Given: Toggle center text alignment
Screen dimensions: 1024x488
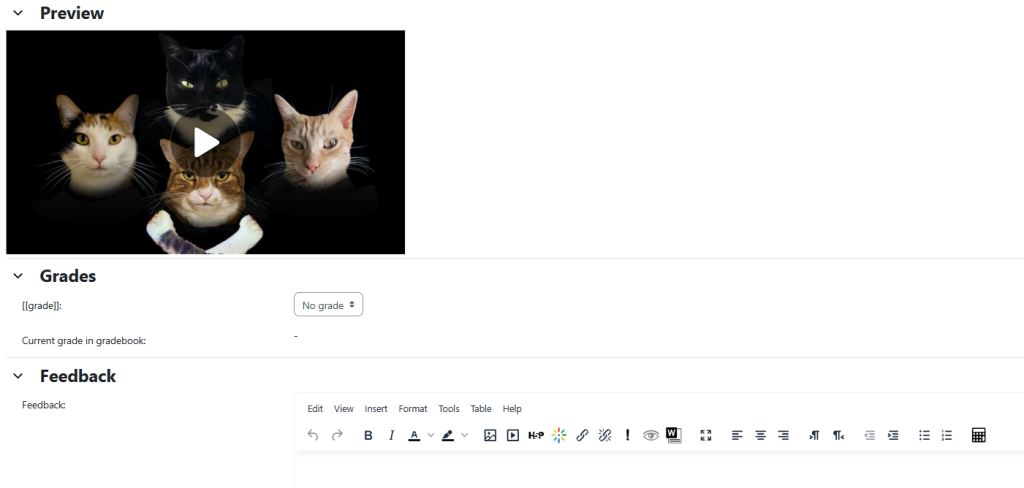Looking at the screenshot, I should click(x=760, y=436).
